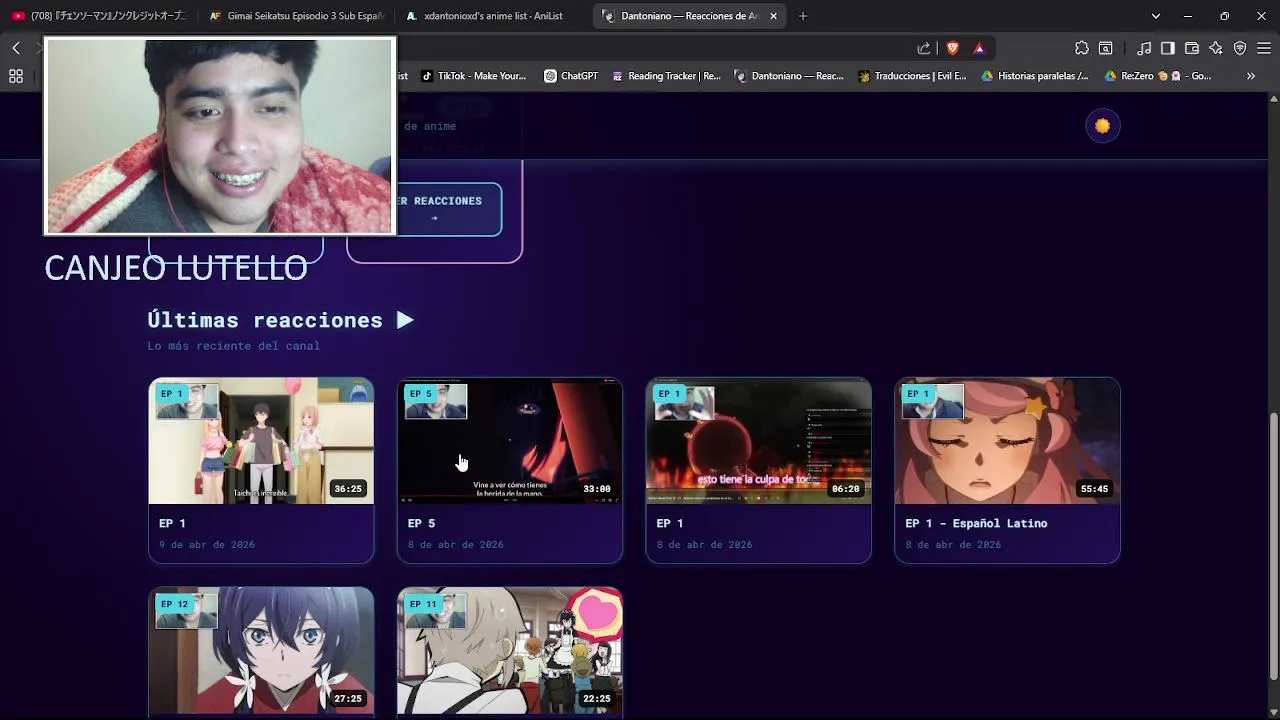Open Brave VPN shield icon
The image size is (1280, 720).
click(x=1240, y=48)
